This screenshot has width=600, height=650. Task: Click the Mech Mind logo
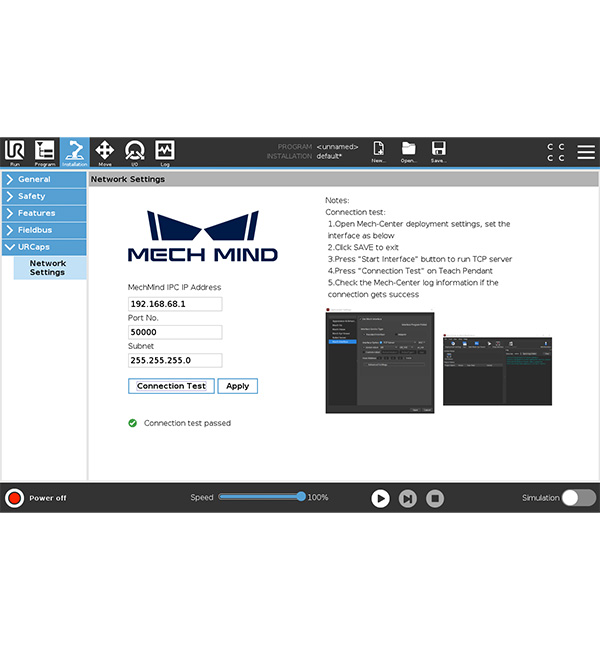pyautogui.click(x=203, y=236)
